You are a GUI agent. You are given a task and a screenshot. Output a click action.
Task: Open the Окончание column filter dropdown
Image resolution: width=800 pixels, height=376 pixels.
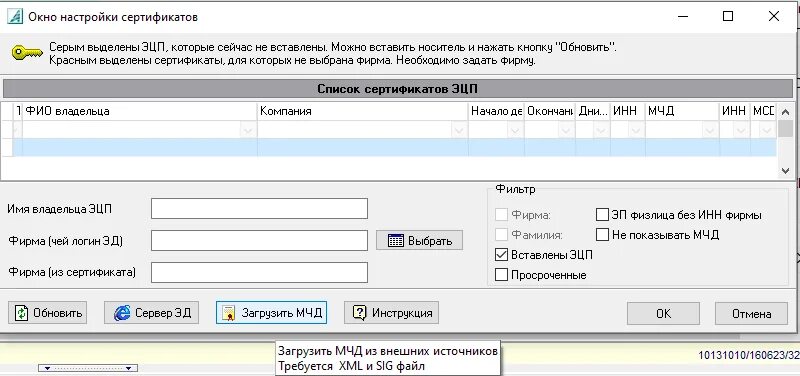(x=565, y=131)
